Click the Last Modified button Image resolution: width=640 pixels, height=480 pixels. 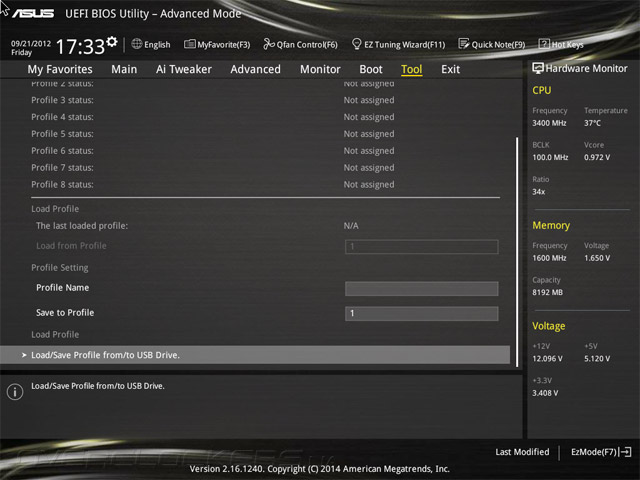[x=522, y=452]
